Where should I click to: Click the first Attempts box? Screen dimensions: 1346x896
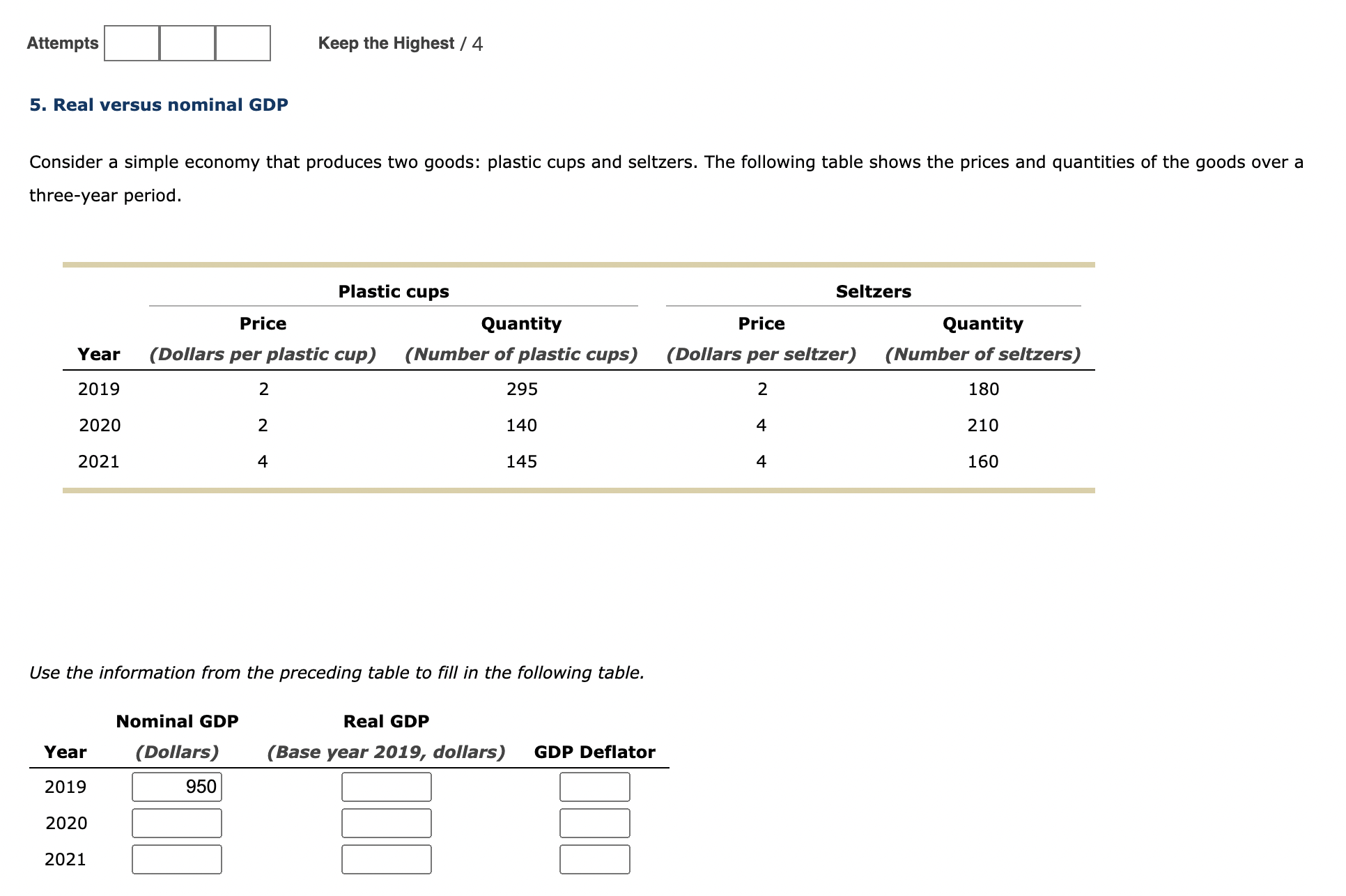[x=132, y=43]
